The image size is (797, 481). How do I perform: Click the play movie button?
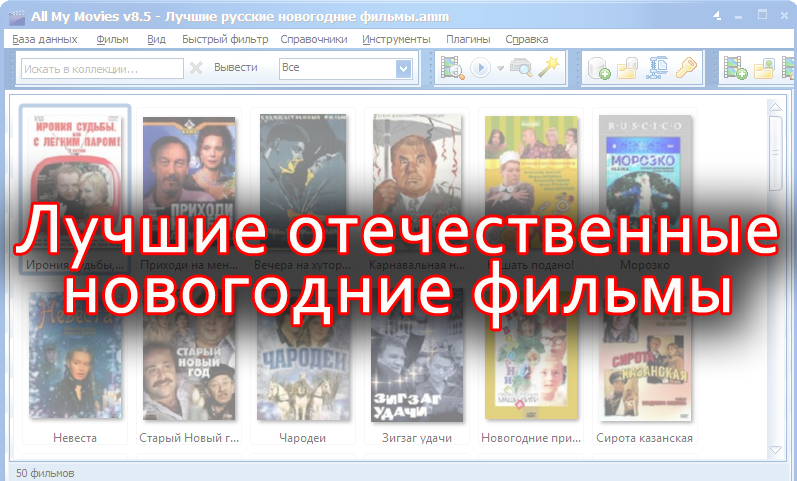[480, 68]
